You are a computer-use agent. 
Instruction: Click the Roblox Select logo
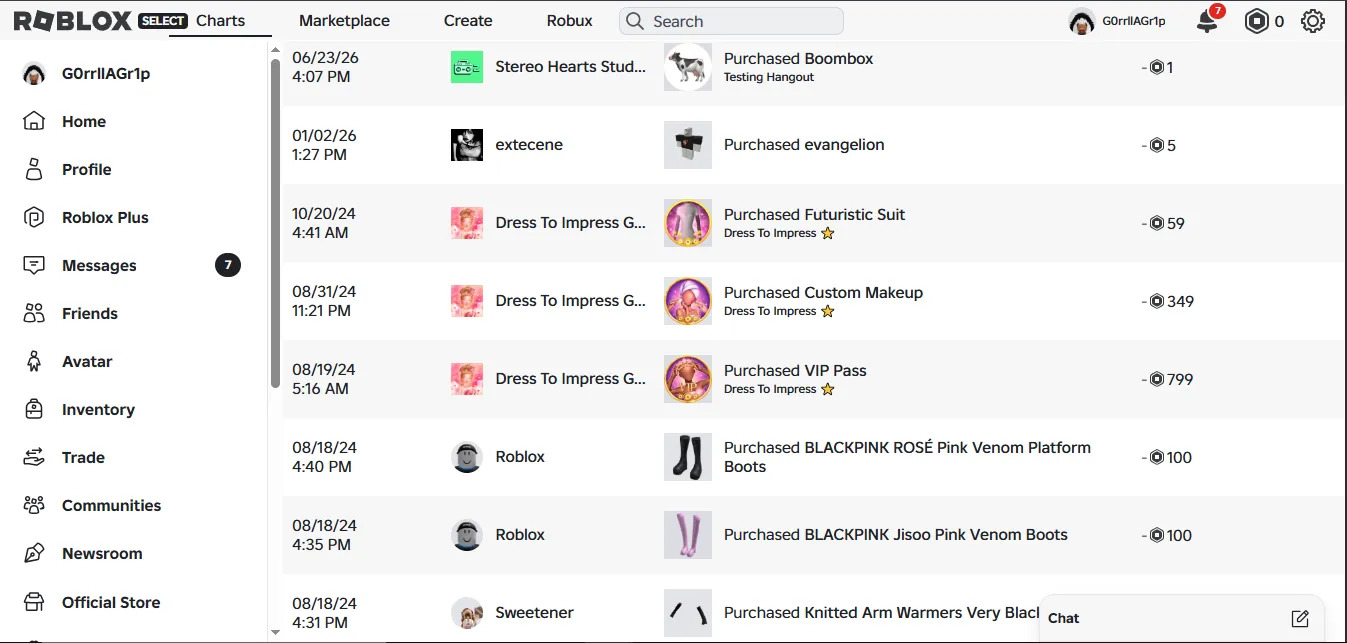coord(100,21)
